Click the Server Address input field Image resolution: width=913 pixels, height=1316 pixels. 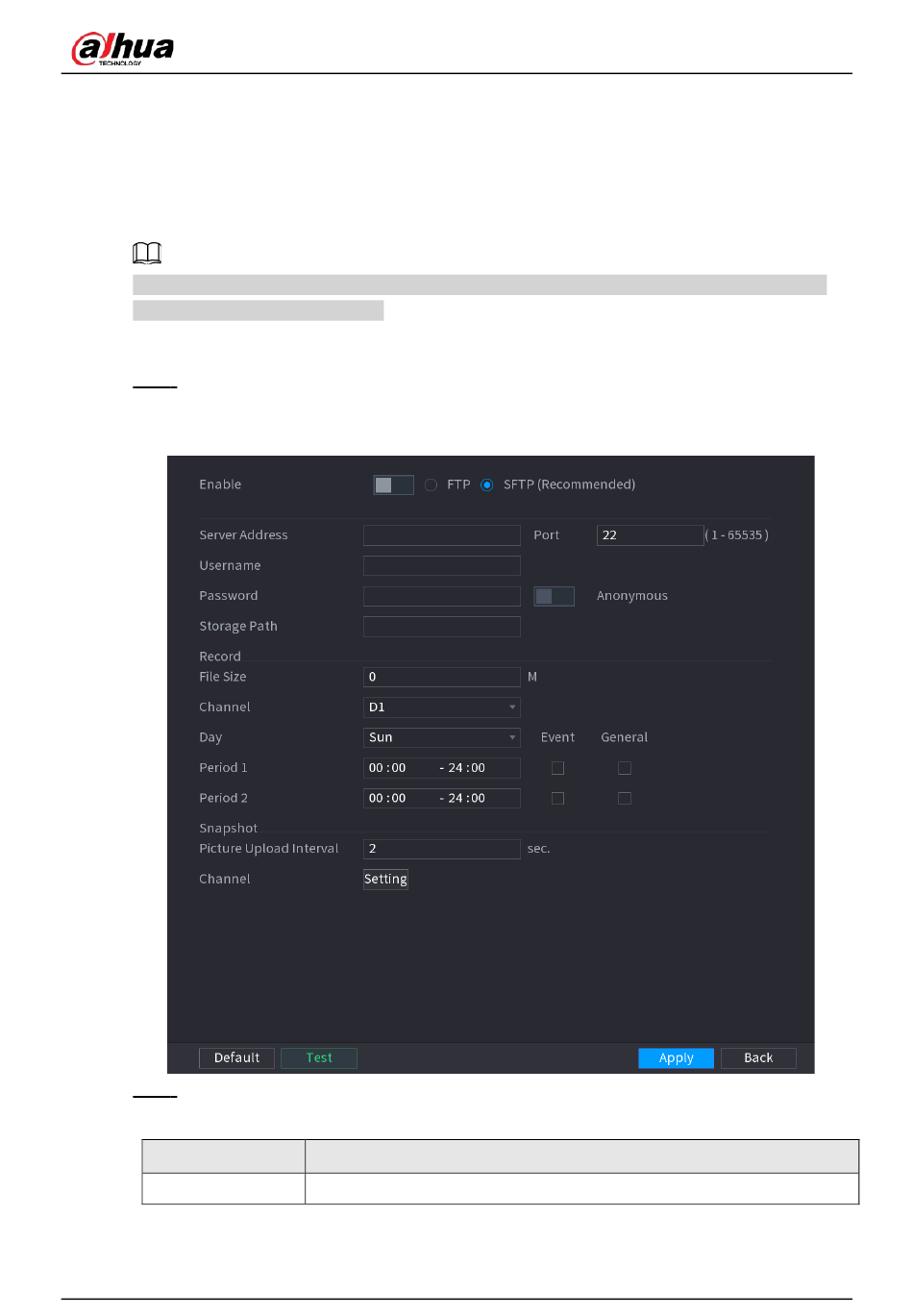click(x=442, y=535)
